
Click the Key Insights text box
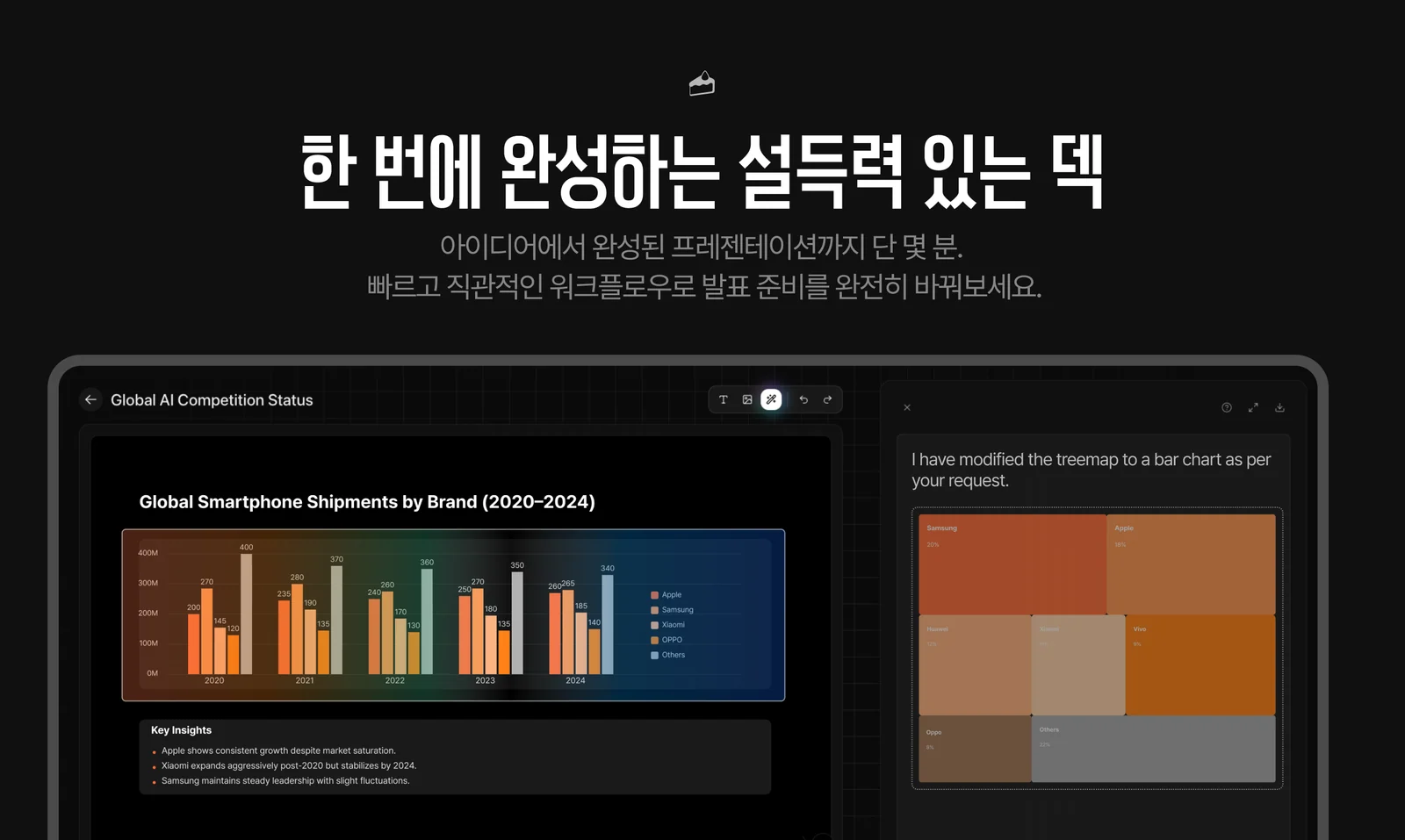[455, 757]
